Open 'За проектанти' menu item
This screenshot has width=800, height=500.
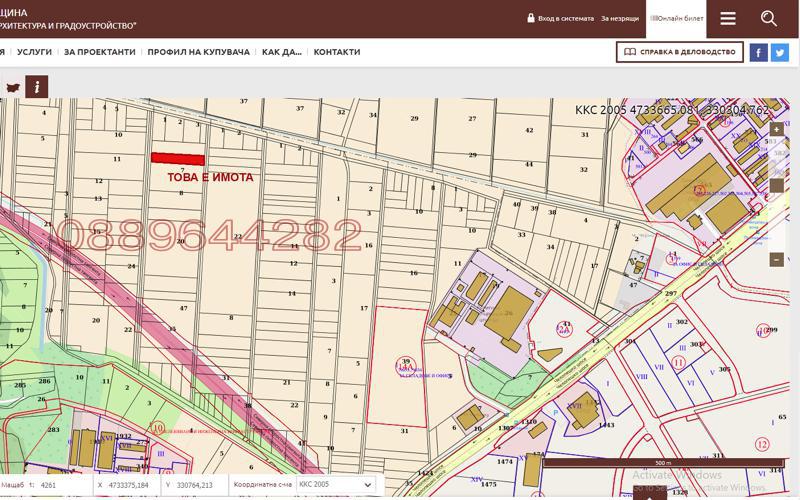[x=99, y=52]
